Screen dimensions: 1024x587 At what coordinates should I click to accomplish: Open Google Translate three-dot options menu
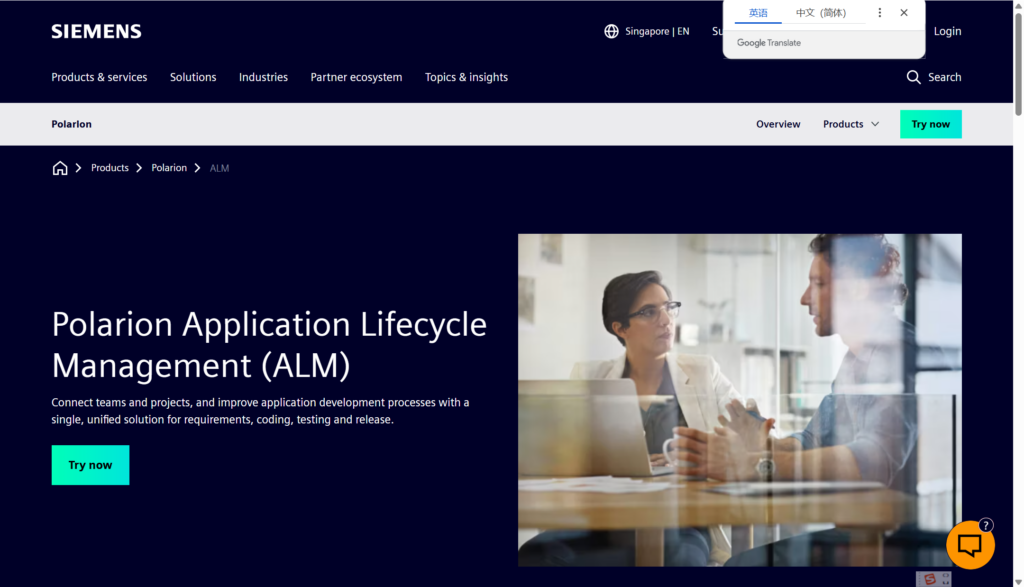coord(880,13)
